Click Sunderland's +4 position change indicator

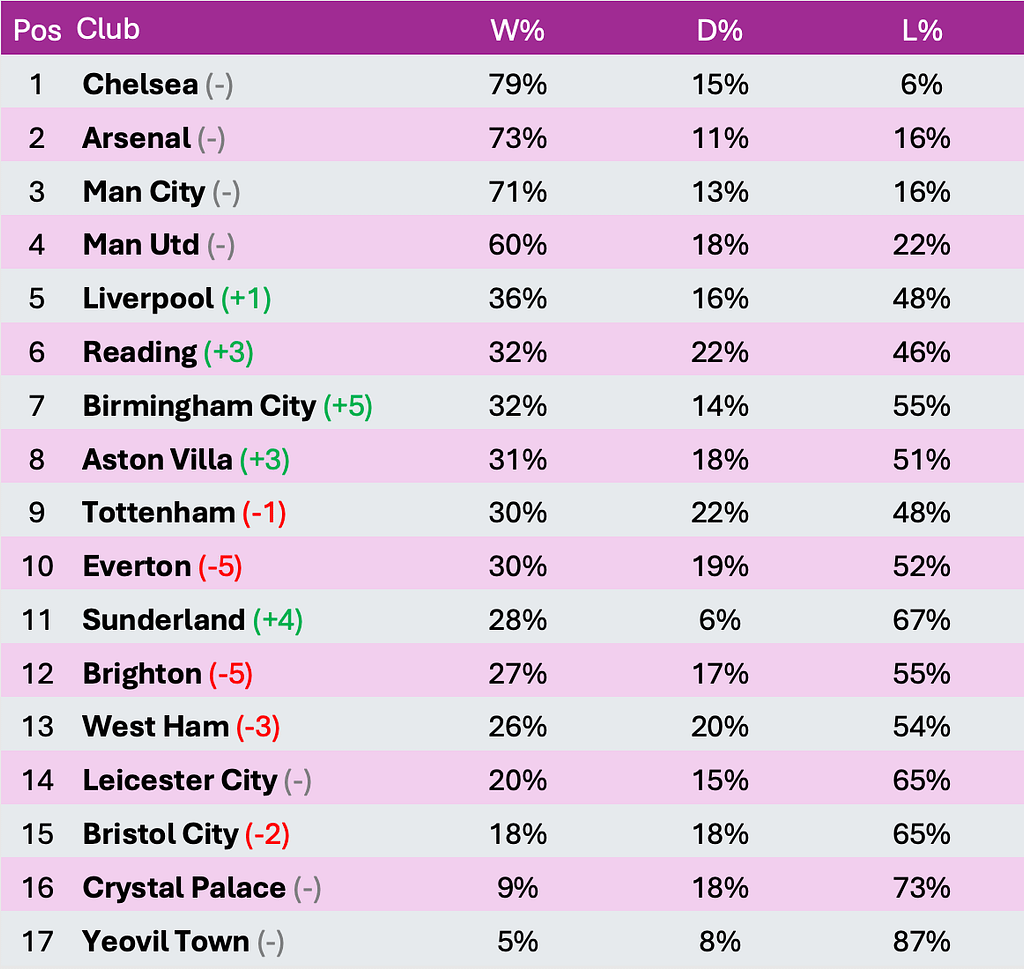click(277, 621)
